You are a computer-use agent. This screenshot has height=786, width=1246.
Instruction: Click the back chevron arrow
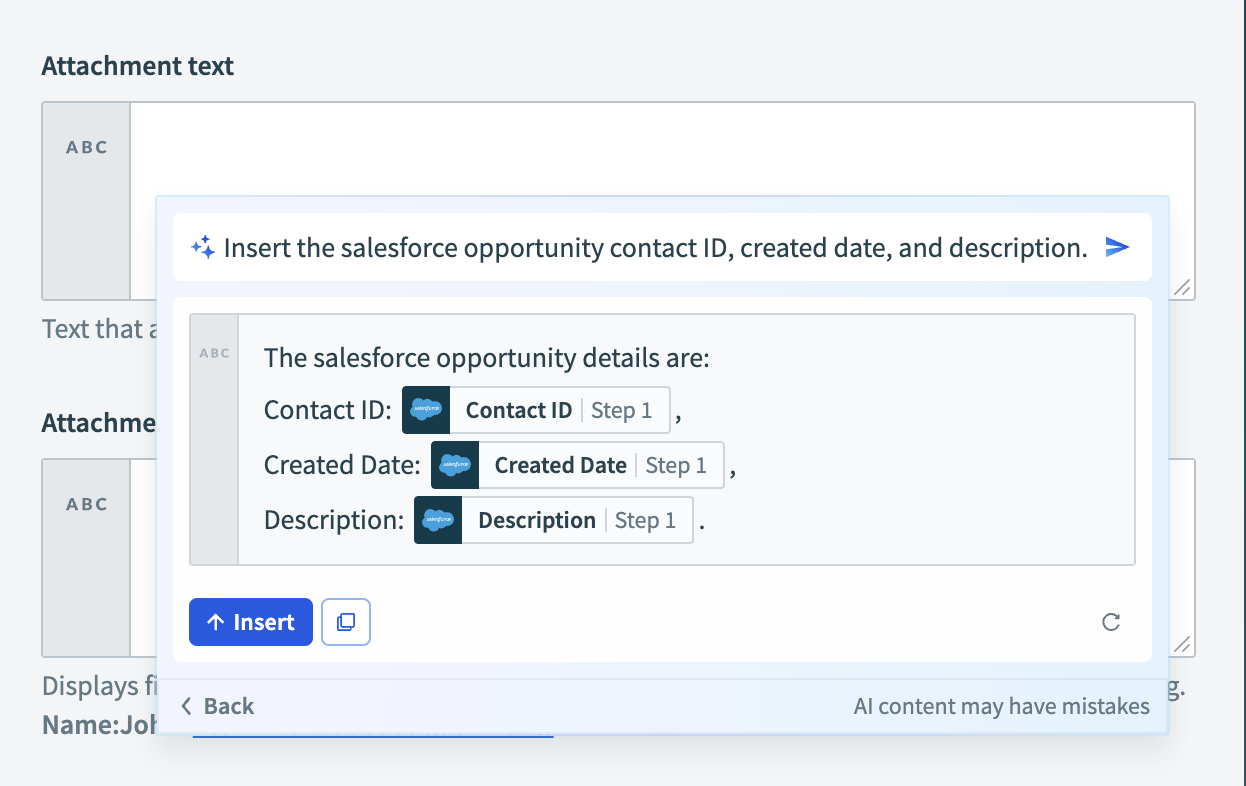186,705
